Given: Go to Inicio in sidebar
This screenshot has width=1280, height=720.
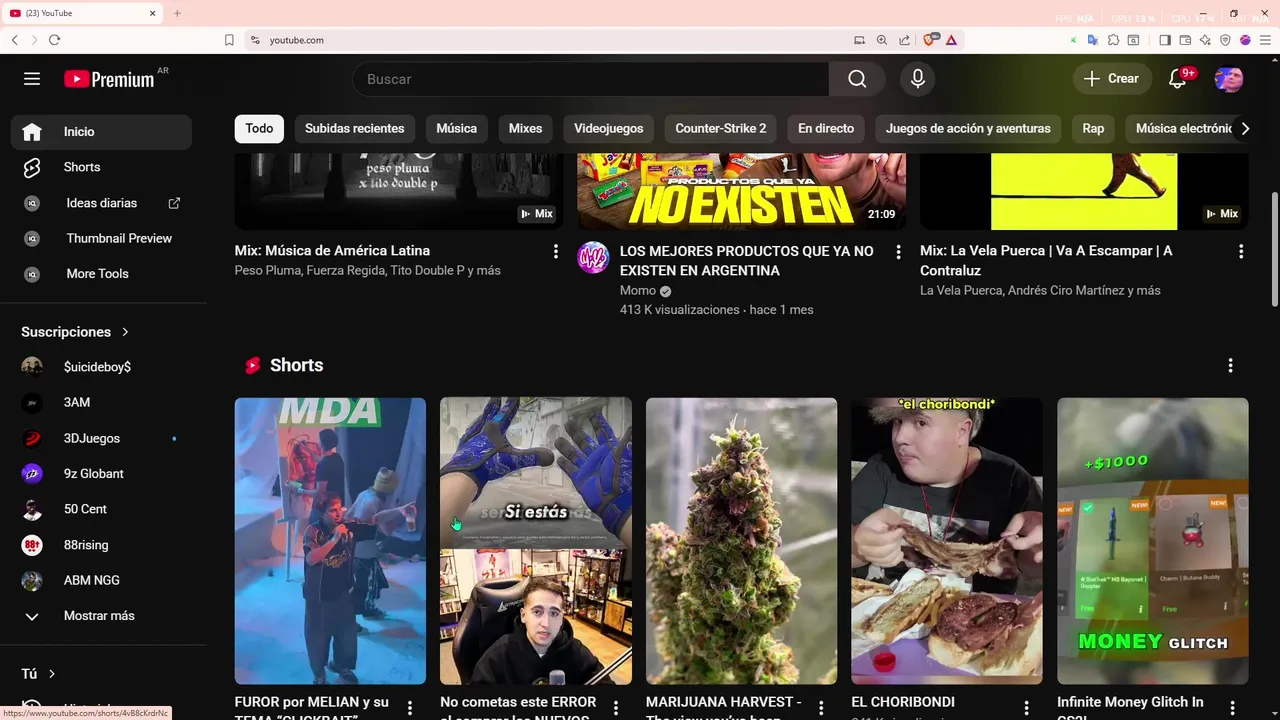Looking at the screenshot, I should tap(101, 132).
